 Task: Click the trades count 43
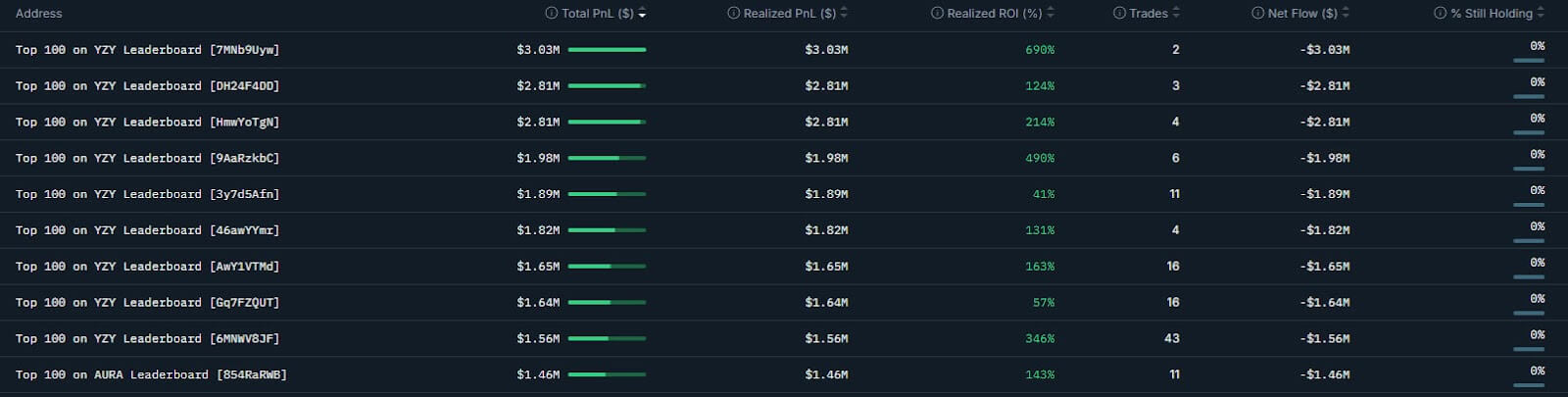(x=1172, y=339)
